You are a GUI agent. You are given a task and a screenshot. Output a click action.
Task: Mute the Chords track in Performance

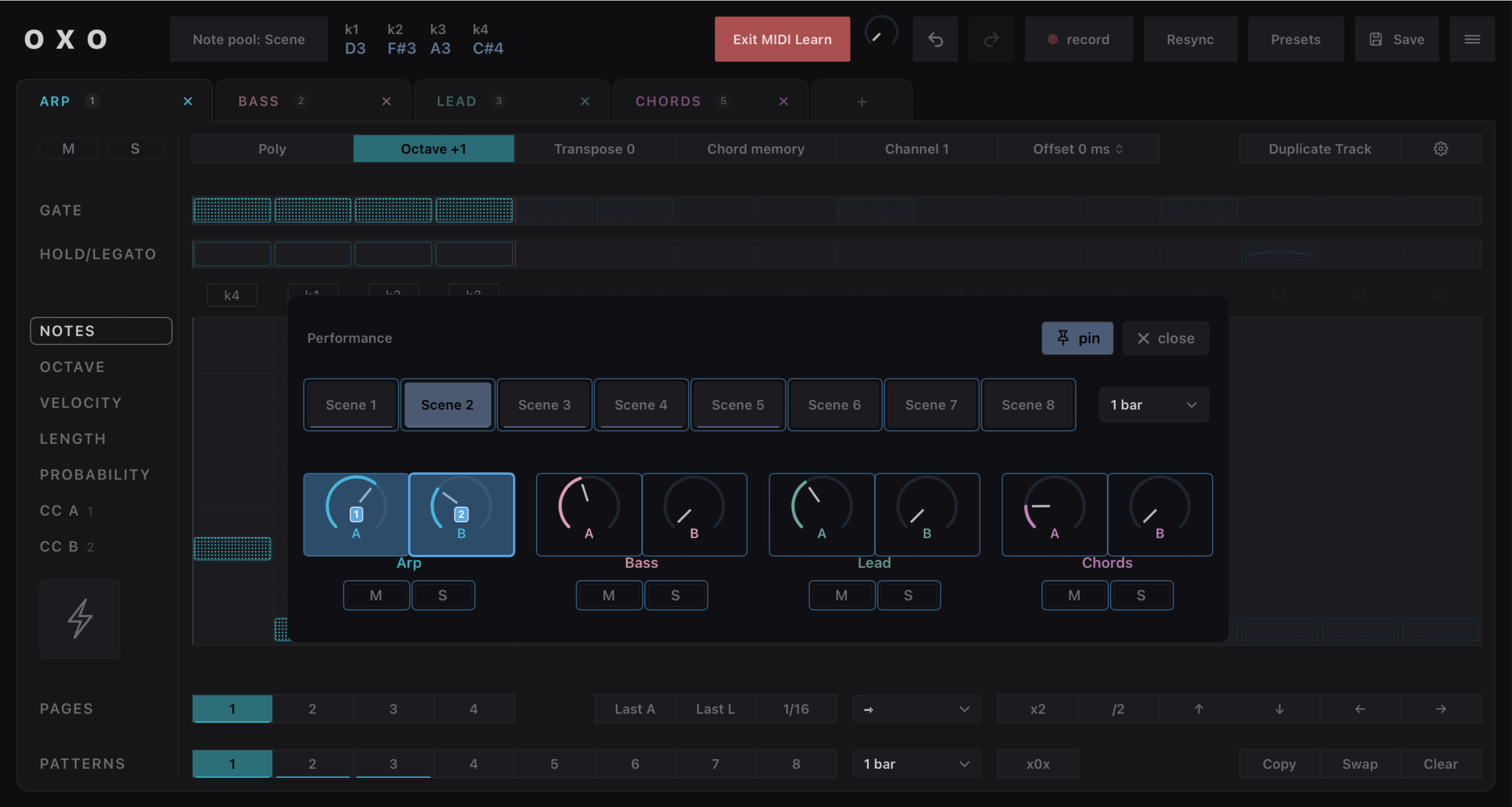pos(1074,595)
